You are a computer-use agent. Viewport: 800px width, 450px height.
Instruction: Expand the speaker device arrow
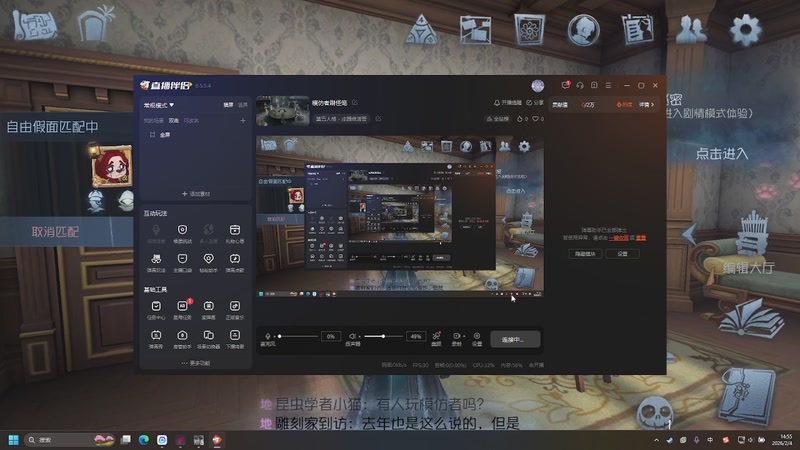coord(359,336)
